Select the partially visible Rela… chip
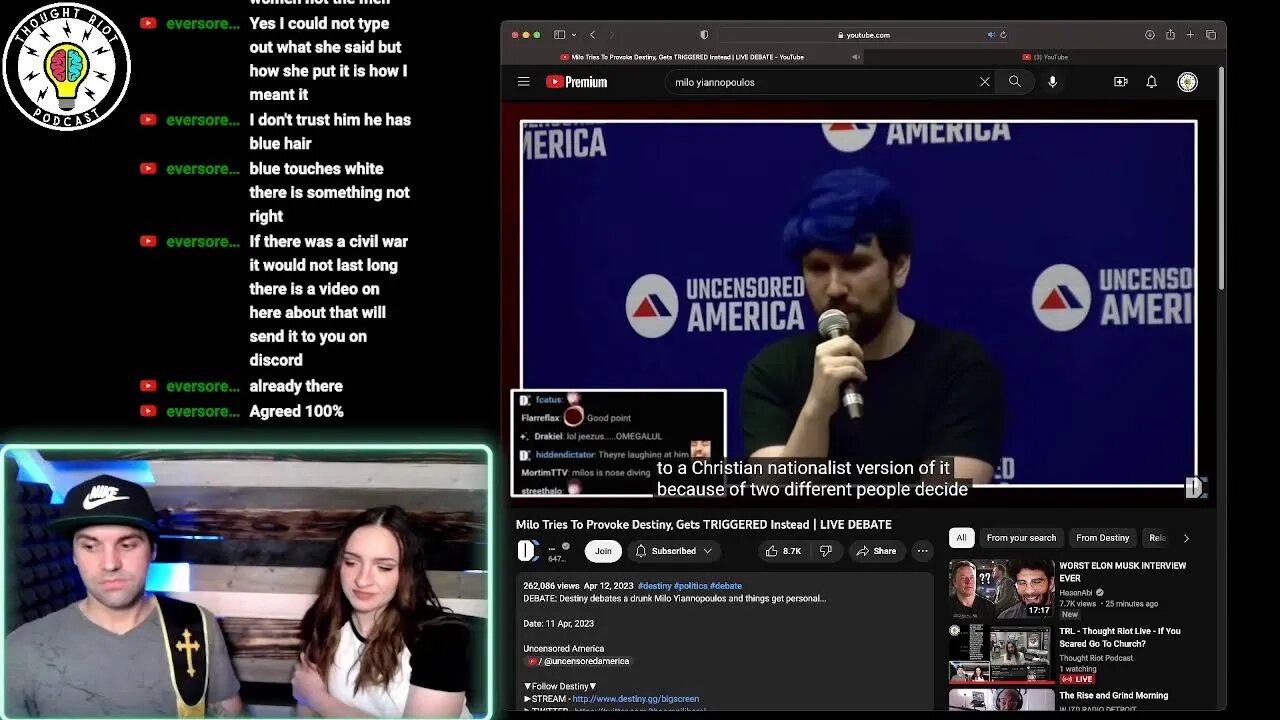 1157,538
